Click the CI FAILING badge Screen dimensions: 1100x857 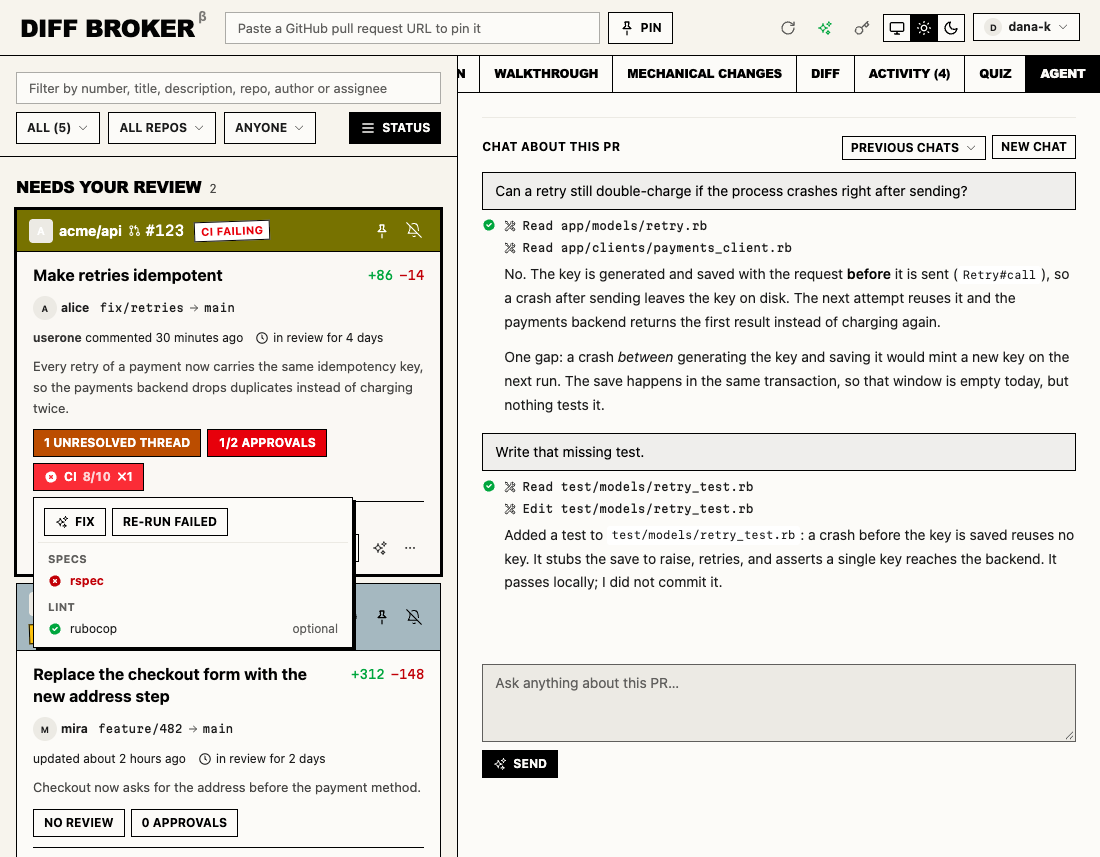click(x=232, y=231)
